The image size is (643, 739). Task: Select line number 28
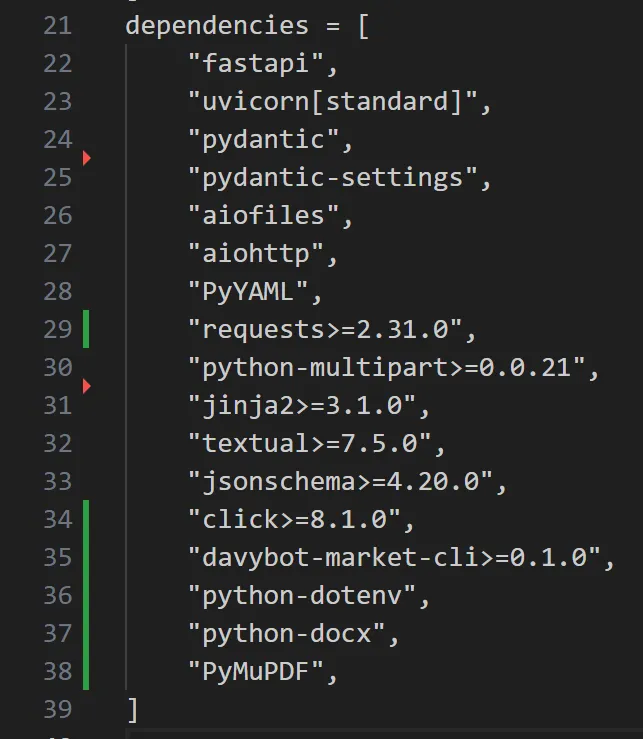coord(58,291)
